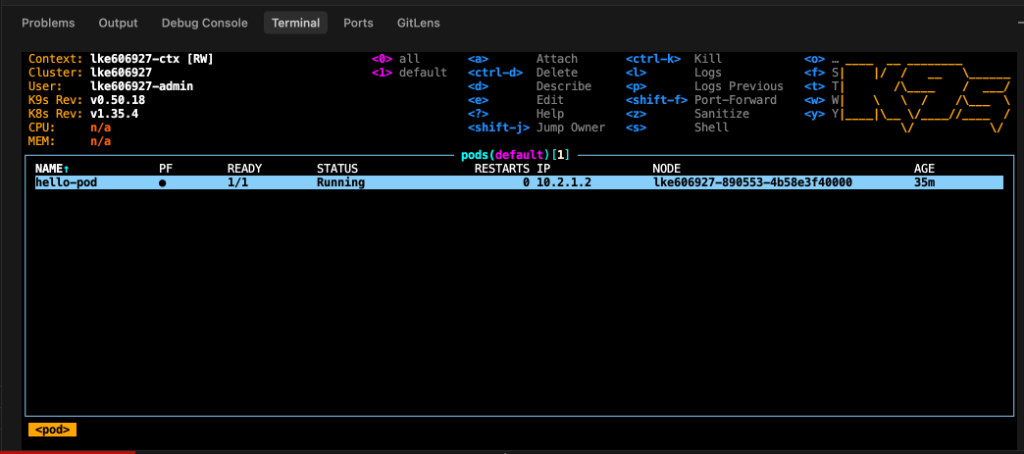Click the <ctrl-d> Delete hint
The height and width of the screenshot is (454, 1024).
pos(523,73)
